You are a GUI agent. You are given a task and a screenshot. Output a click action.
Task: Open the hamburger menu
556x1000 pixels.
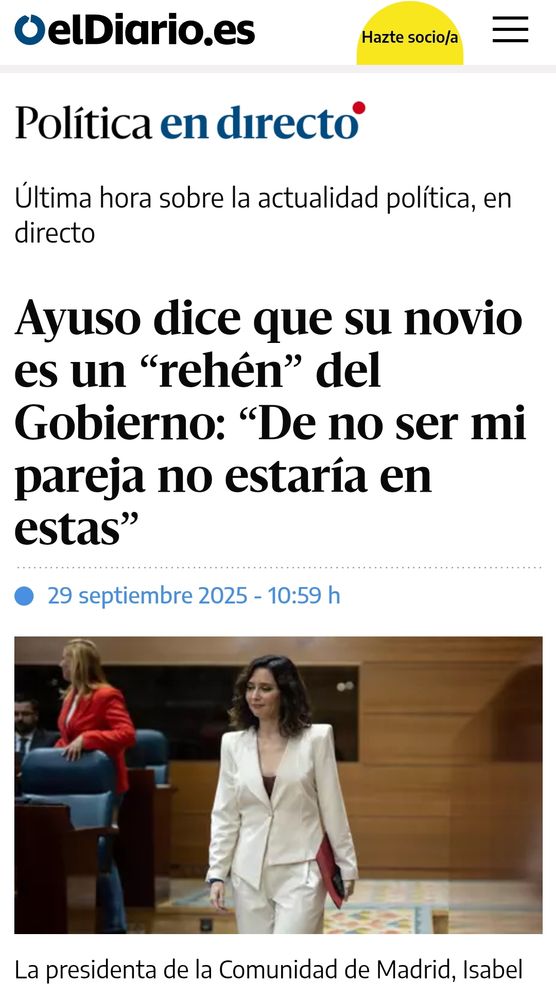coord(510,29)
